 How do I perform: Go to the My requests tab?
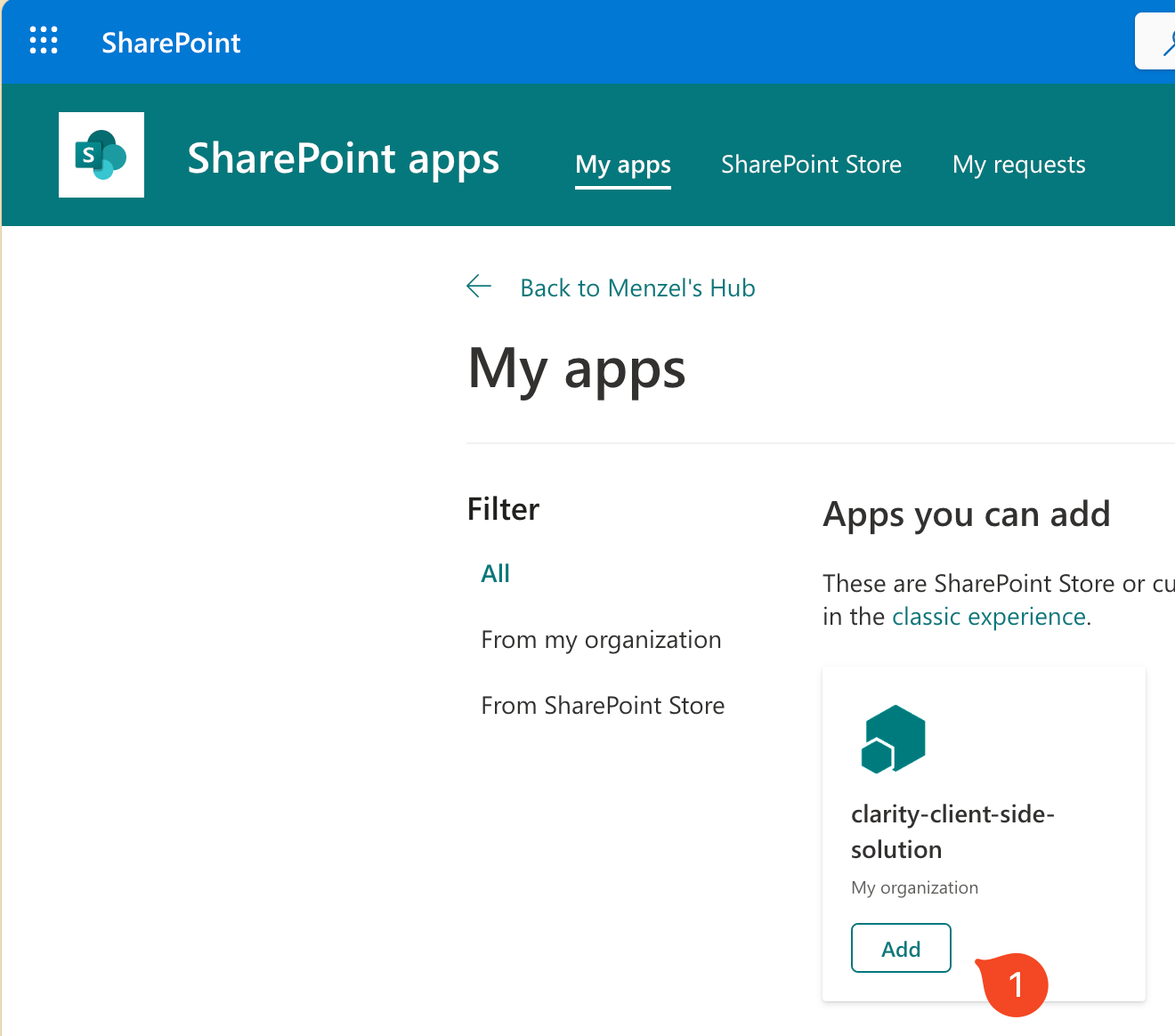(x=1018, y=165)
